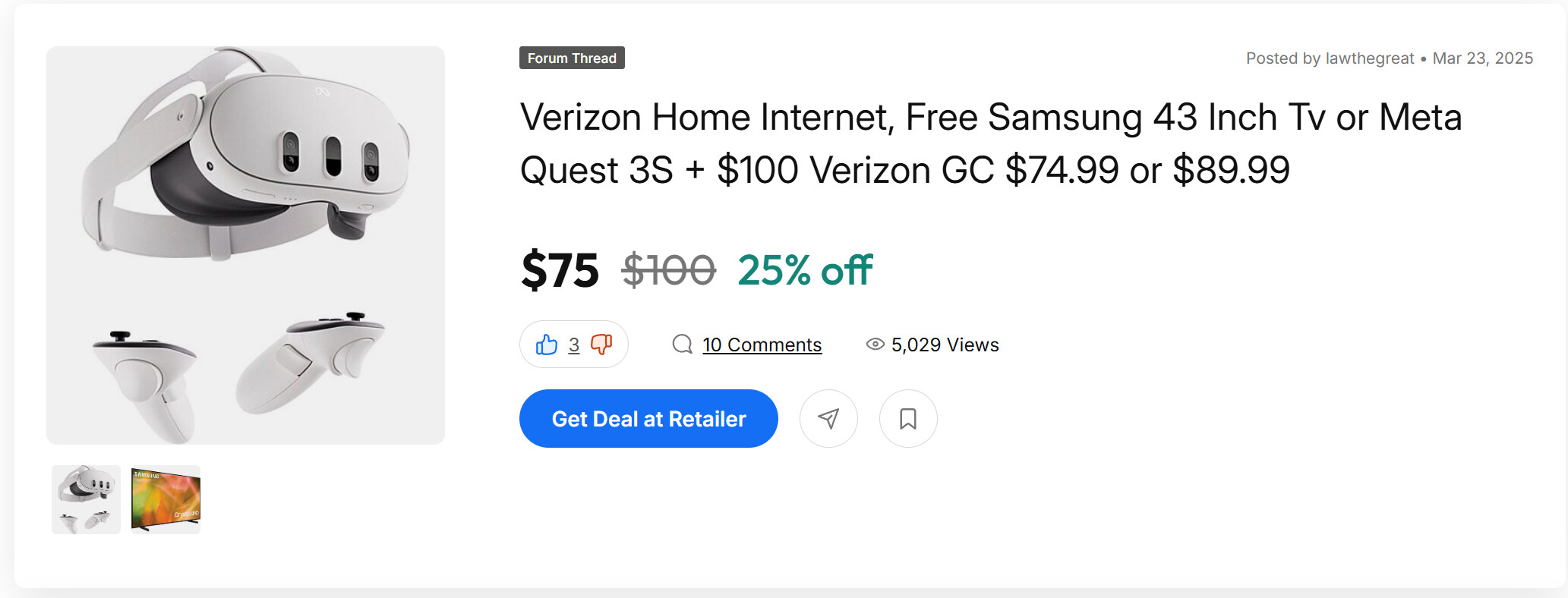Click the eye views icon
This screenshot has width=1568, height=598.
(875, 345)
